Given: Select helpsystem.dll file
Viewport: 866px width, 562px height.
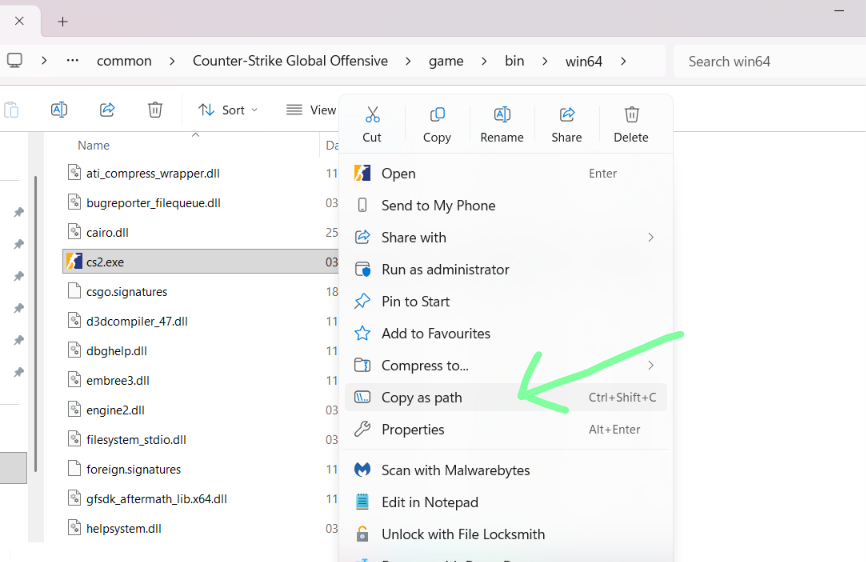Looking at the screenshot, I should [x=124, y=529].
